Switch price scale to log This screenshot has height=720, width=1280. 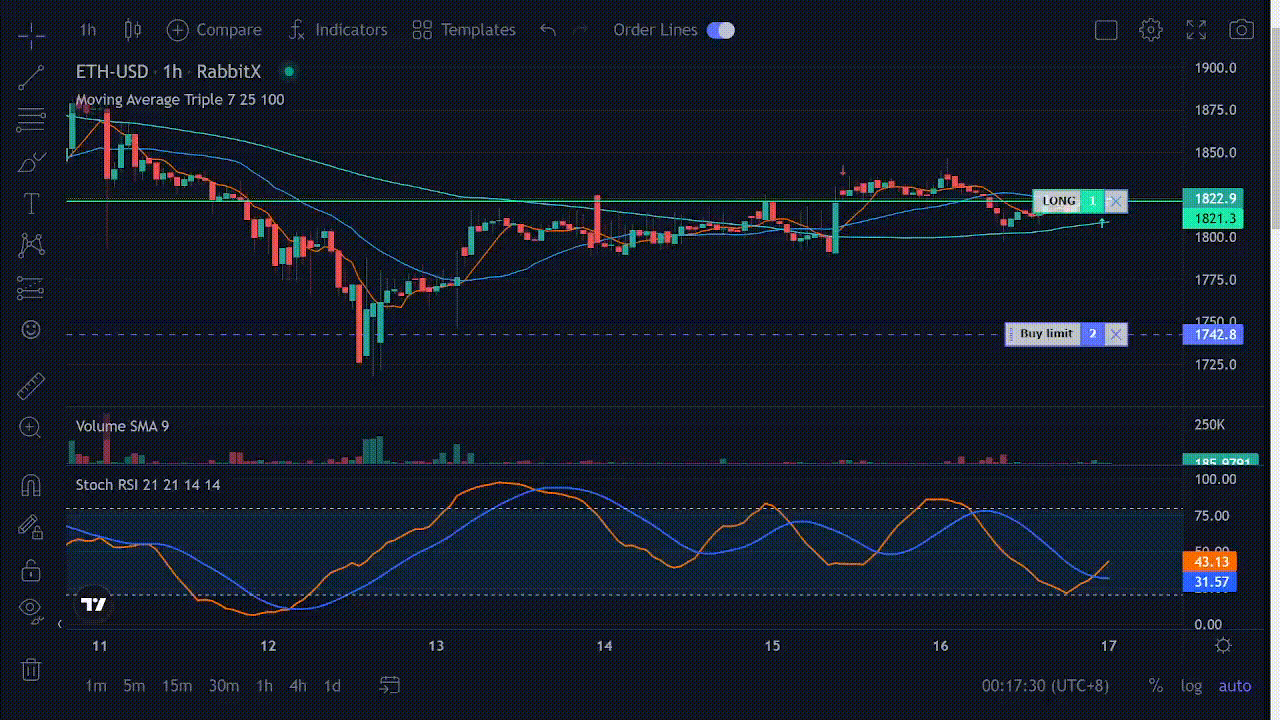pyautogui.click(x=1191, y=686)
